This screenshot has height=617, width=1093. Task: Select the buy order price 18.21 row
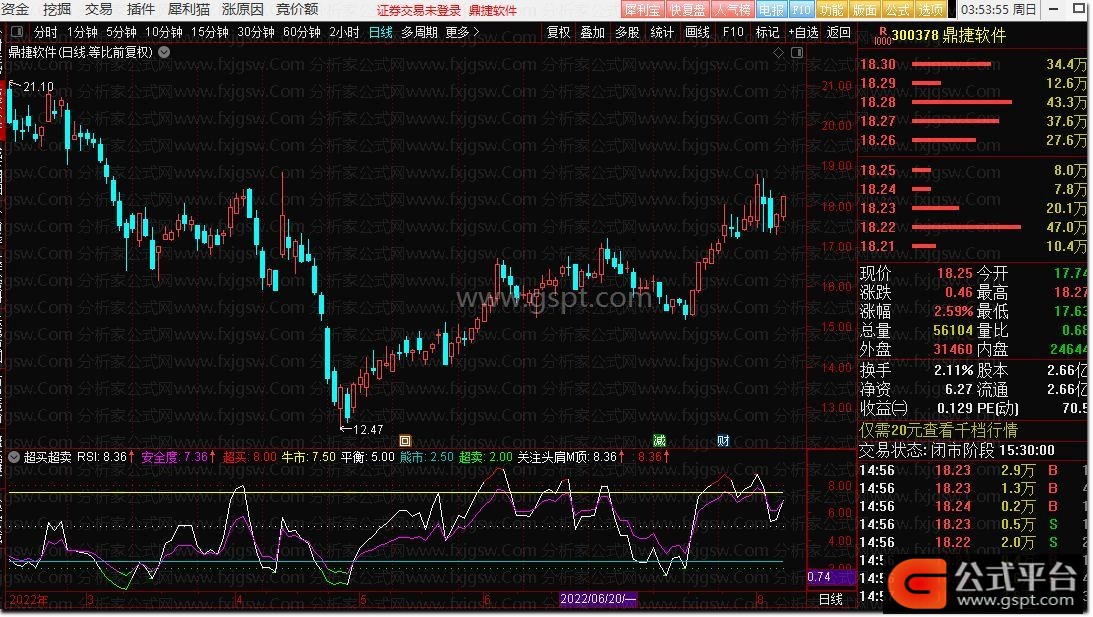coord(973,246)
